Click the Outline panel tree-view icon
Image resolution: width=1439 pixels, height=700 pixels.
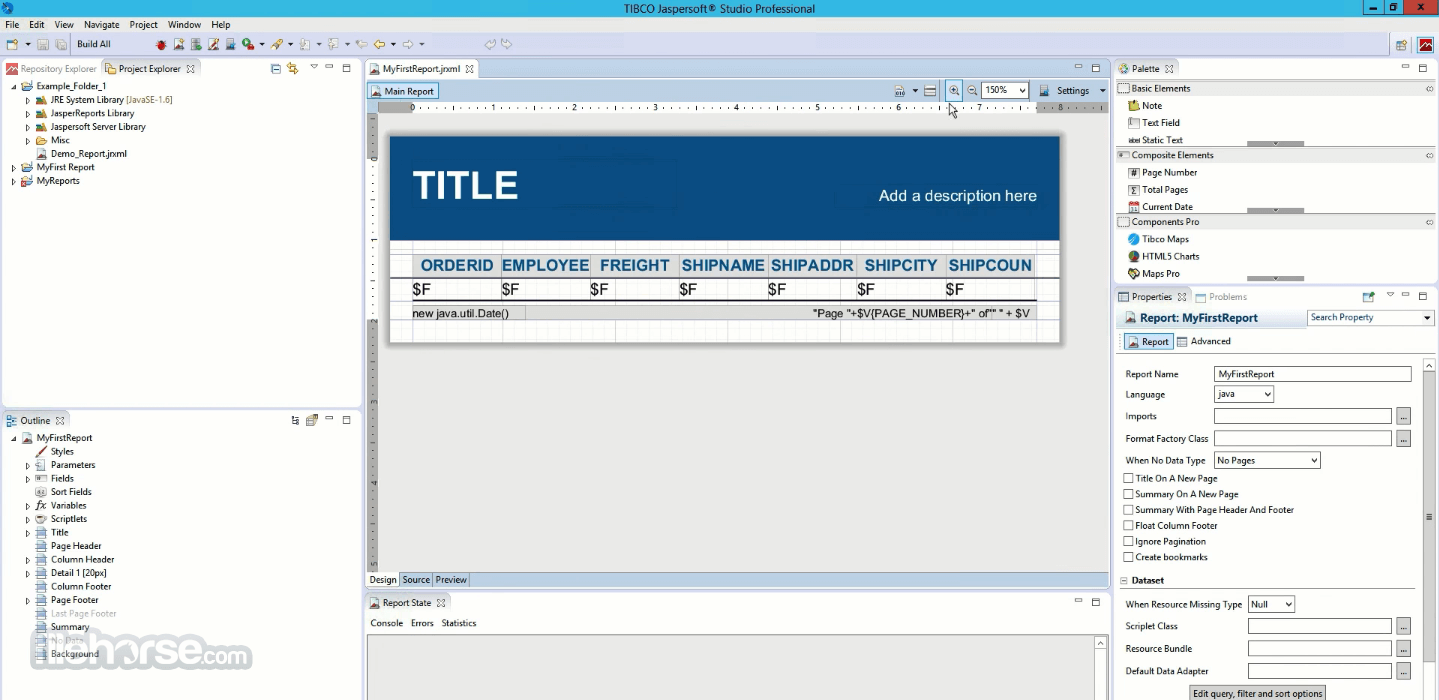[295, 420]
